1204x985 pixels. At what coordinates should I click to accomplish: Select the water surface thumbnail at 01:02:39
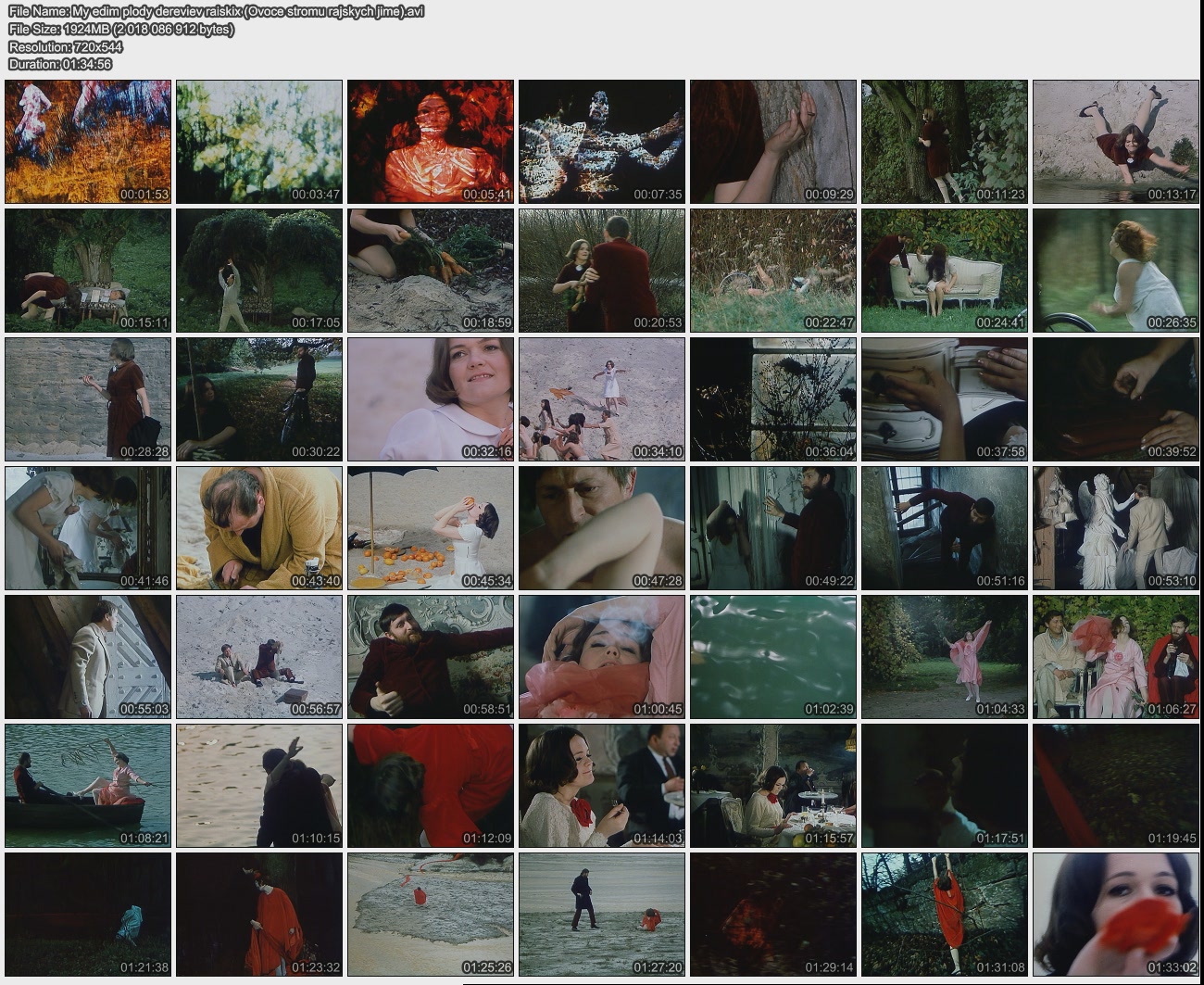pyautogui.click(x=773, y=657)
